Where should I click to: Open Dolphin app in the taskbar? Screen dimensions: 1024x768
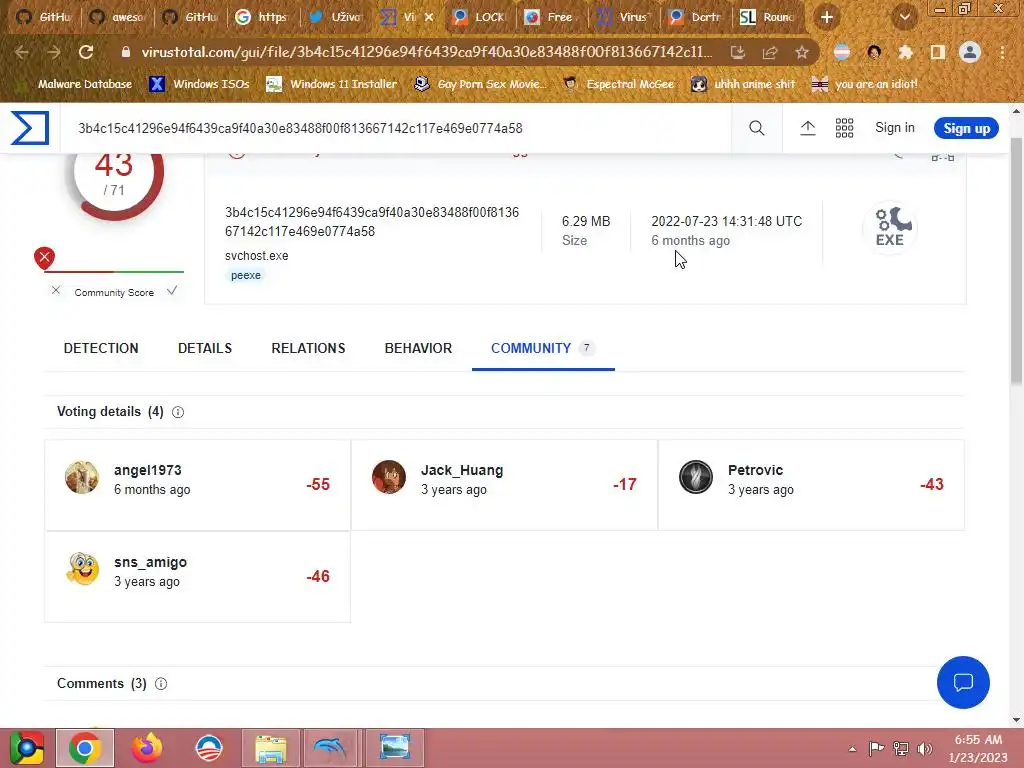pyautogui.click(x=332, y=748)
